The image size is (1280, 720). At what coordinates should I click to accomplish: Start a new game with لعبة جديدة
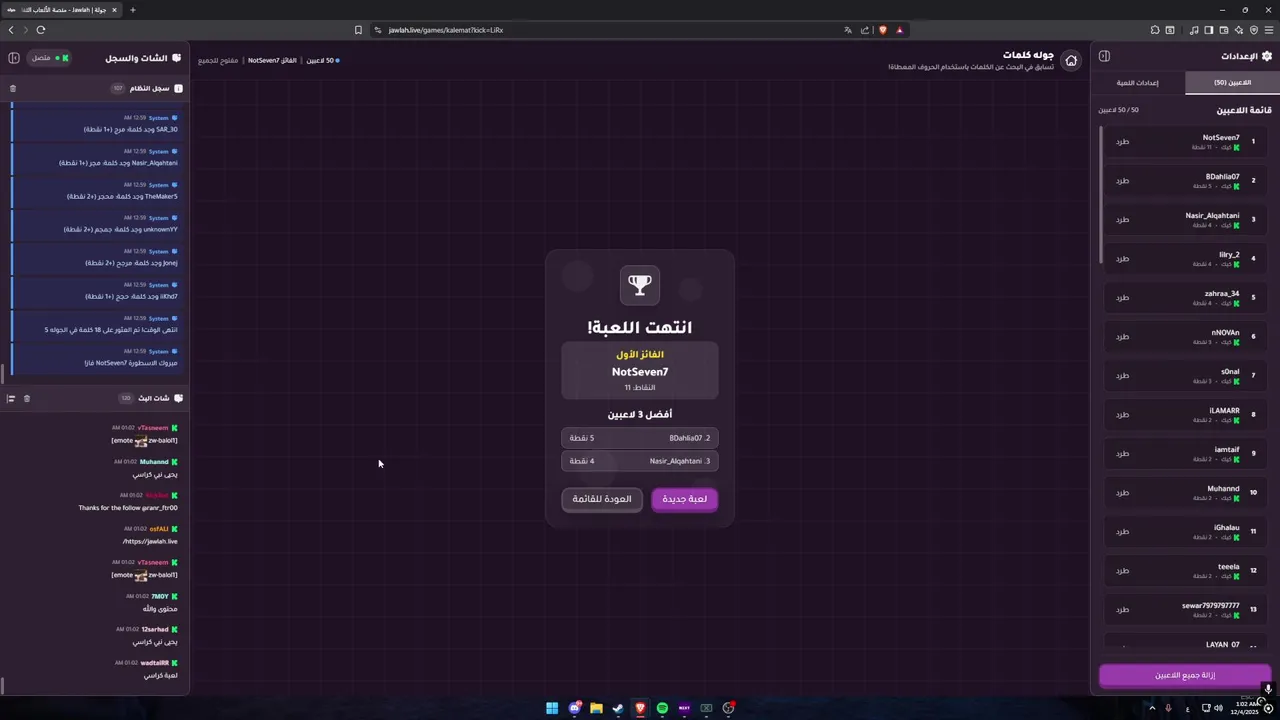pyautogui.click(x=685, y=499)
